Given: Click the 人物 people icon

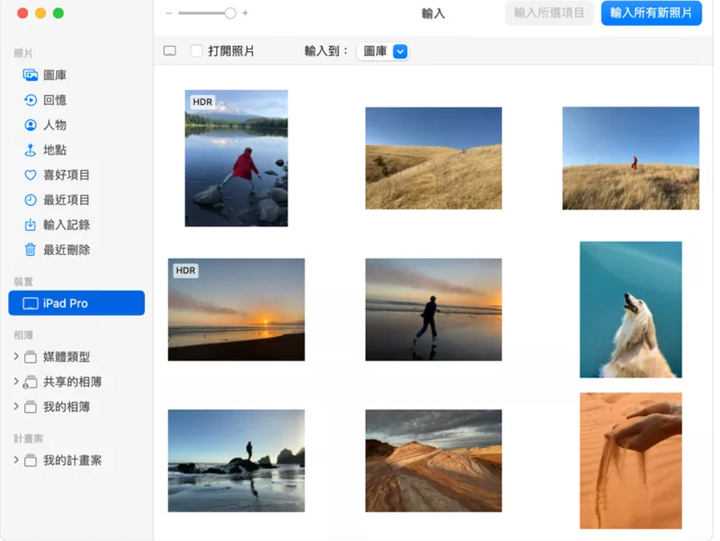Looking at the screenshot, I should coord(30,125).
